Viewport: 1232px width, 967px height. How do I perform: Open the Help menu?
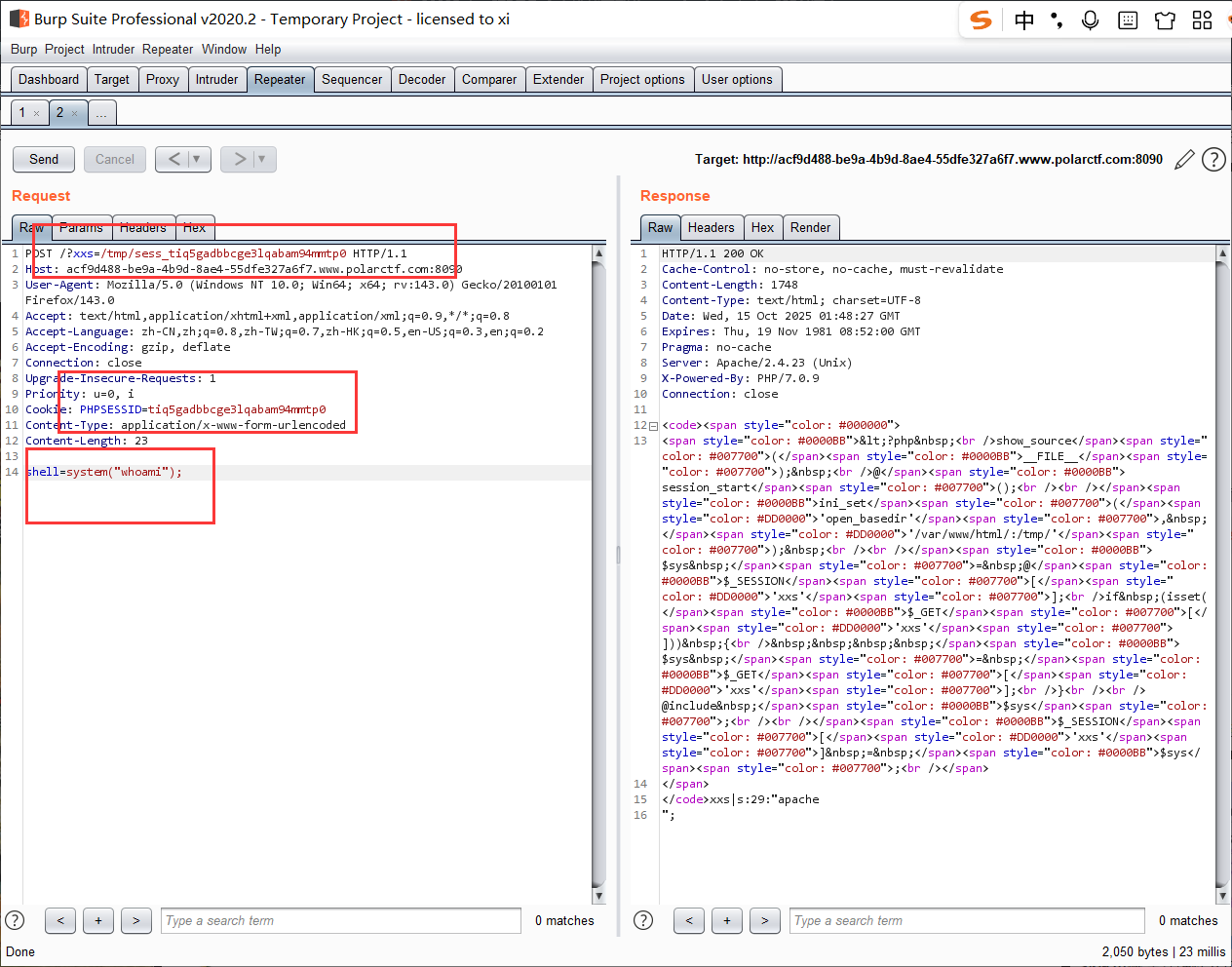click(268, 49)
